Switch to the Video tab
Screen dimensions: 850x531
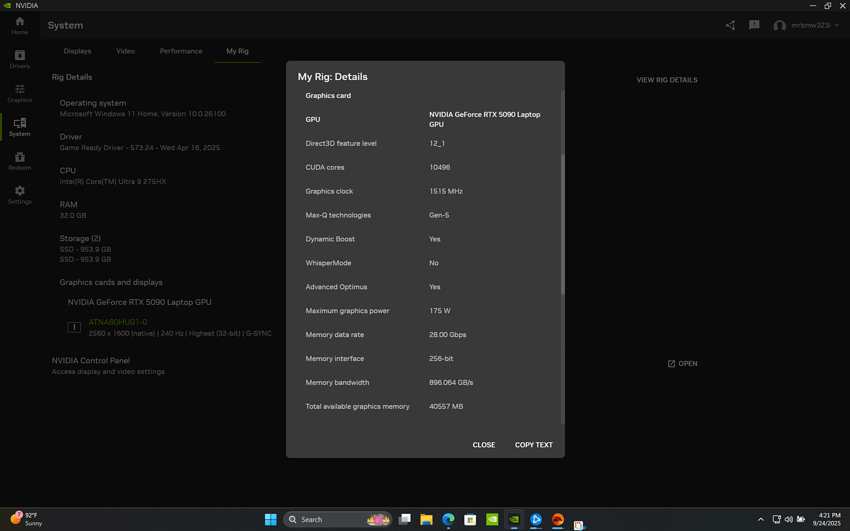(x=125, y=51)
